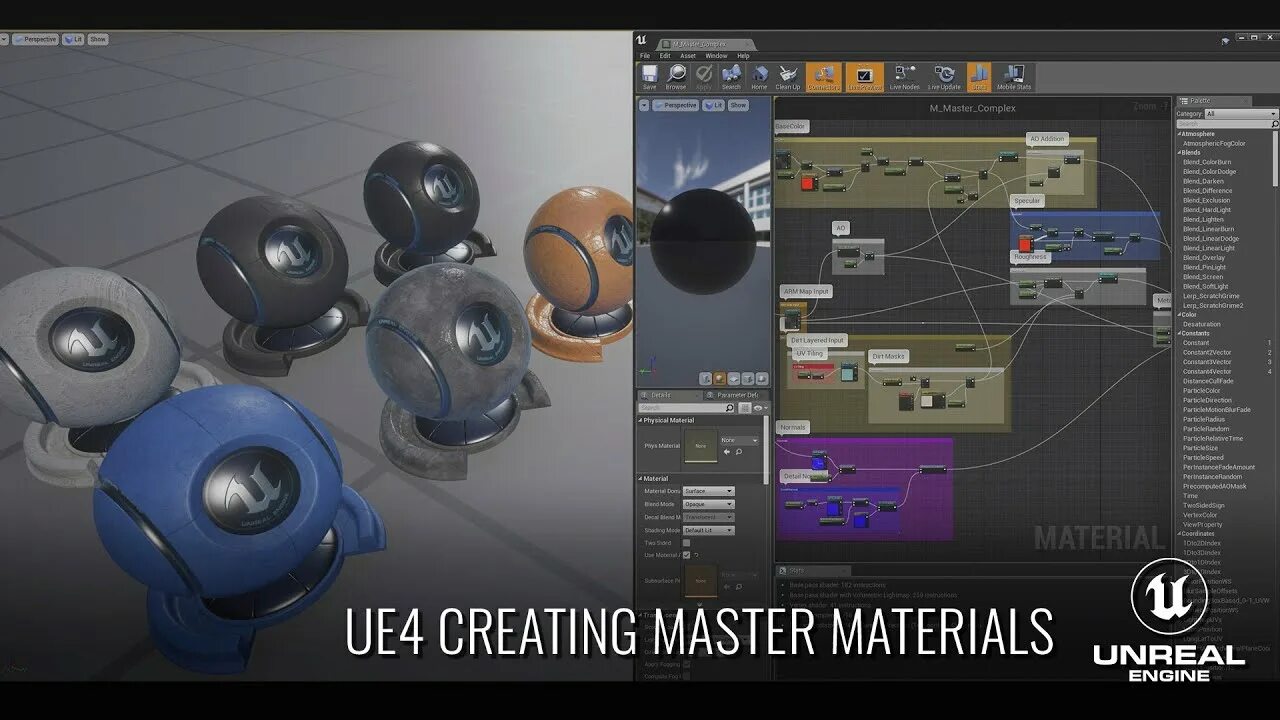
Task: Click the Phys Material None thumbnail
Action: pos(700,447)
